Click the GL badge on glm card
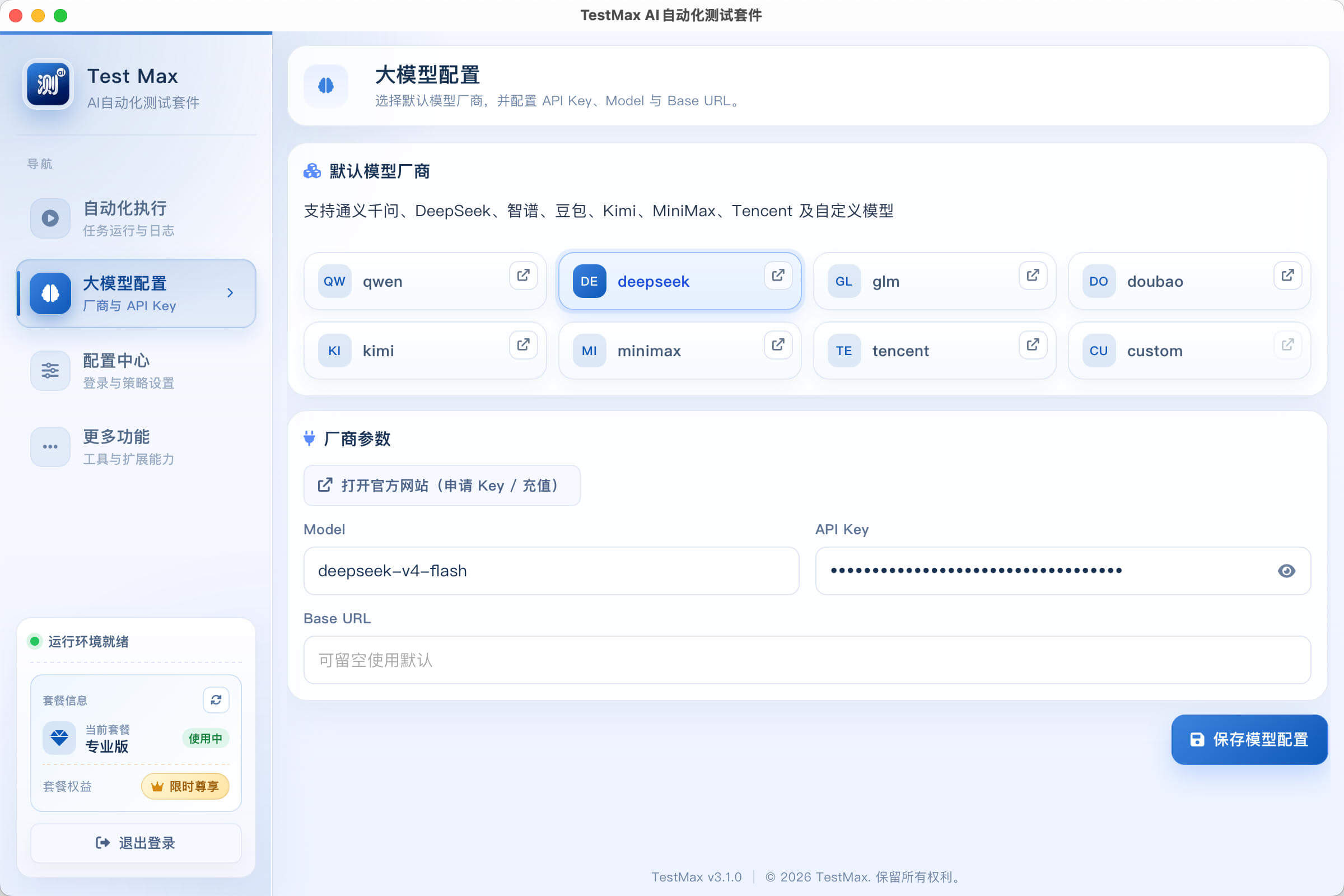 pos(844,281)
